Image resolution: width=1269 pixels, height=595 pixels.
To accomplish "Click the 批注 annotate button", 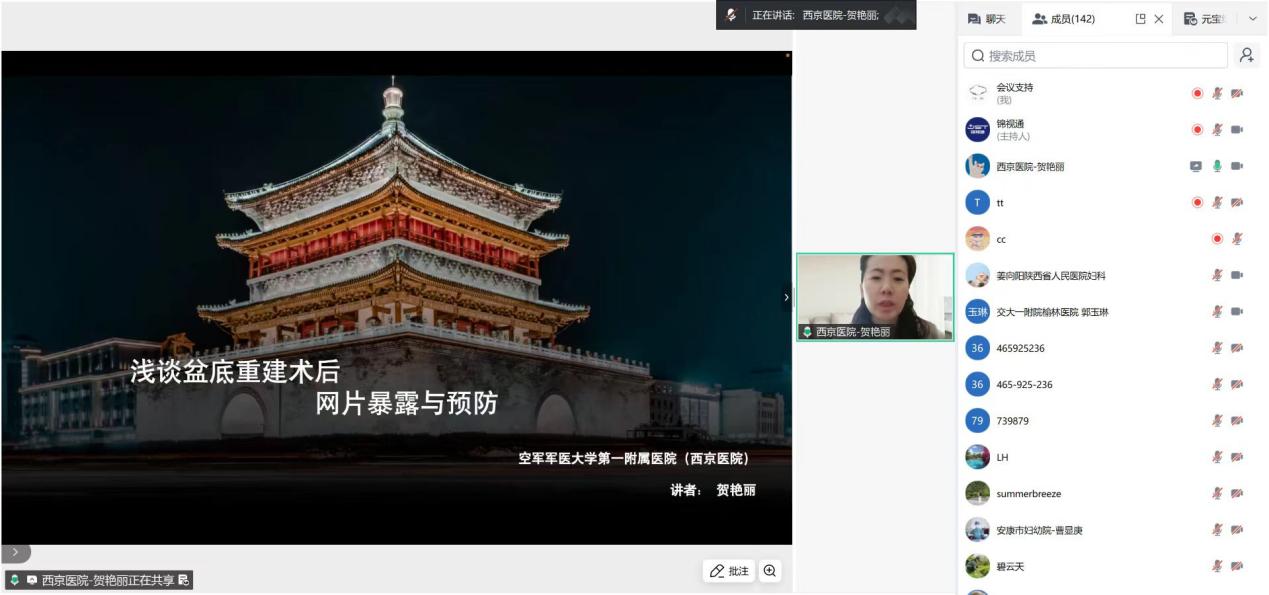I will tap(729, 571).
